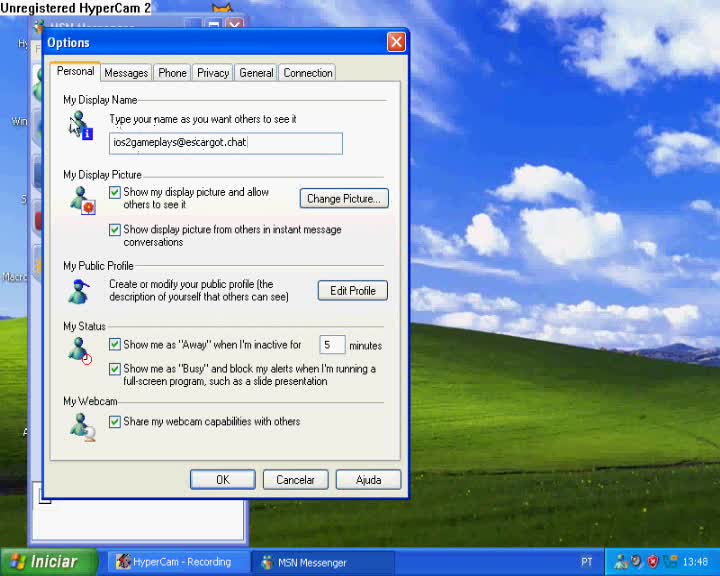This screenshot has height=576, width=720.
Task: Click the My Display Name icon
Action: pyautogui.click(x=81, y=125)
